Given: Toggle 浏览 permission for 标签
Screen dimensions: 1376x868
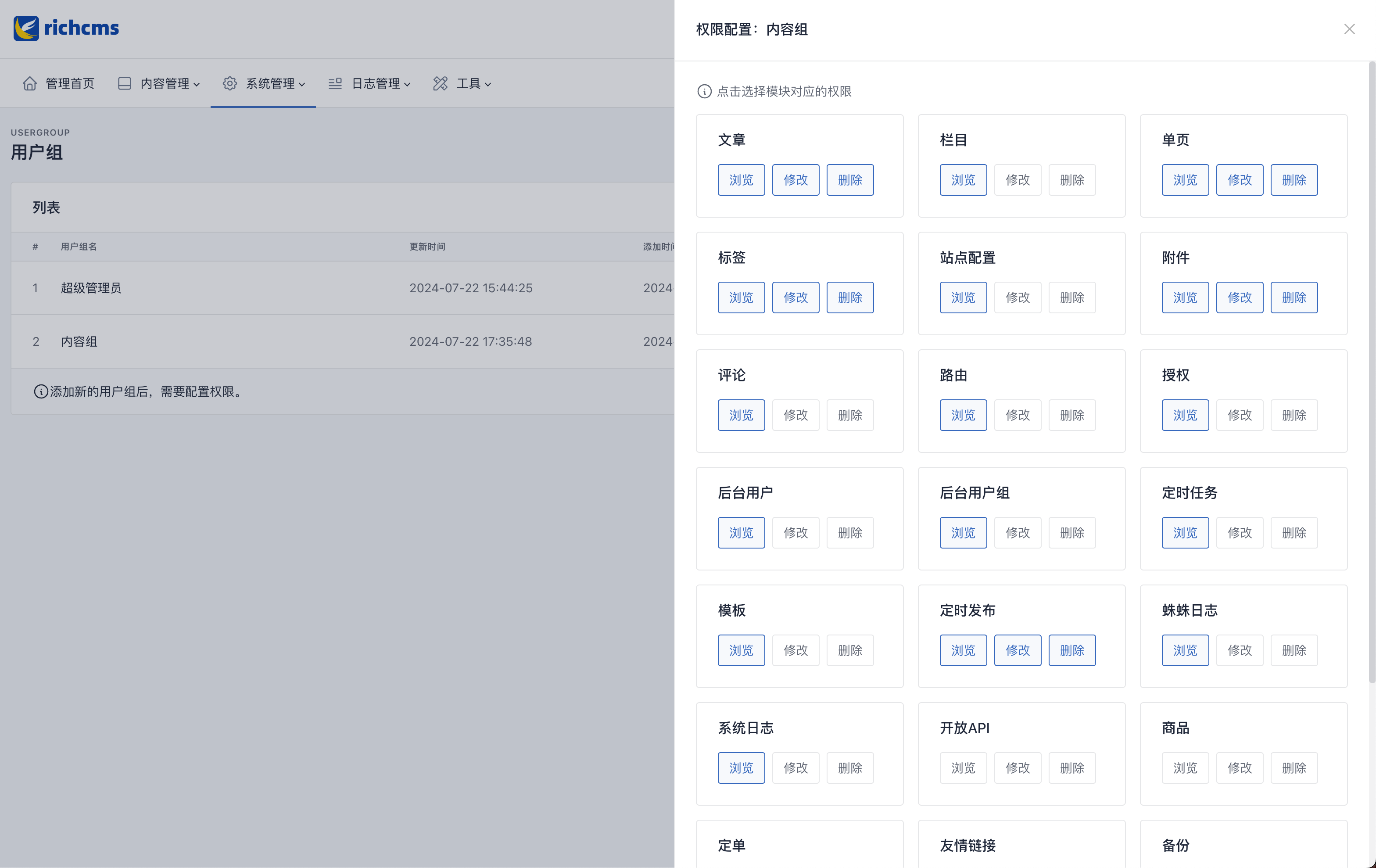Looking at the screenshot, I should [x=741, y=298].
